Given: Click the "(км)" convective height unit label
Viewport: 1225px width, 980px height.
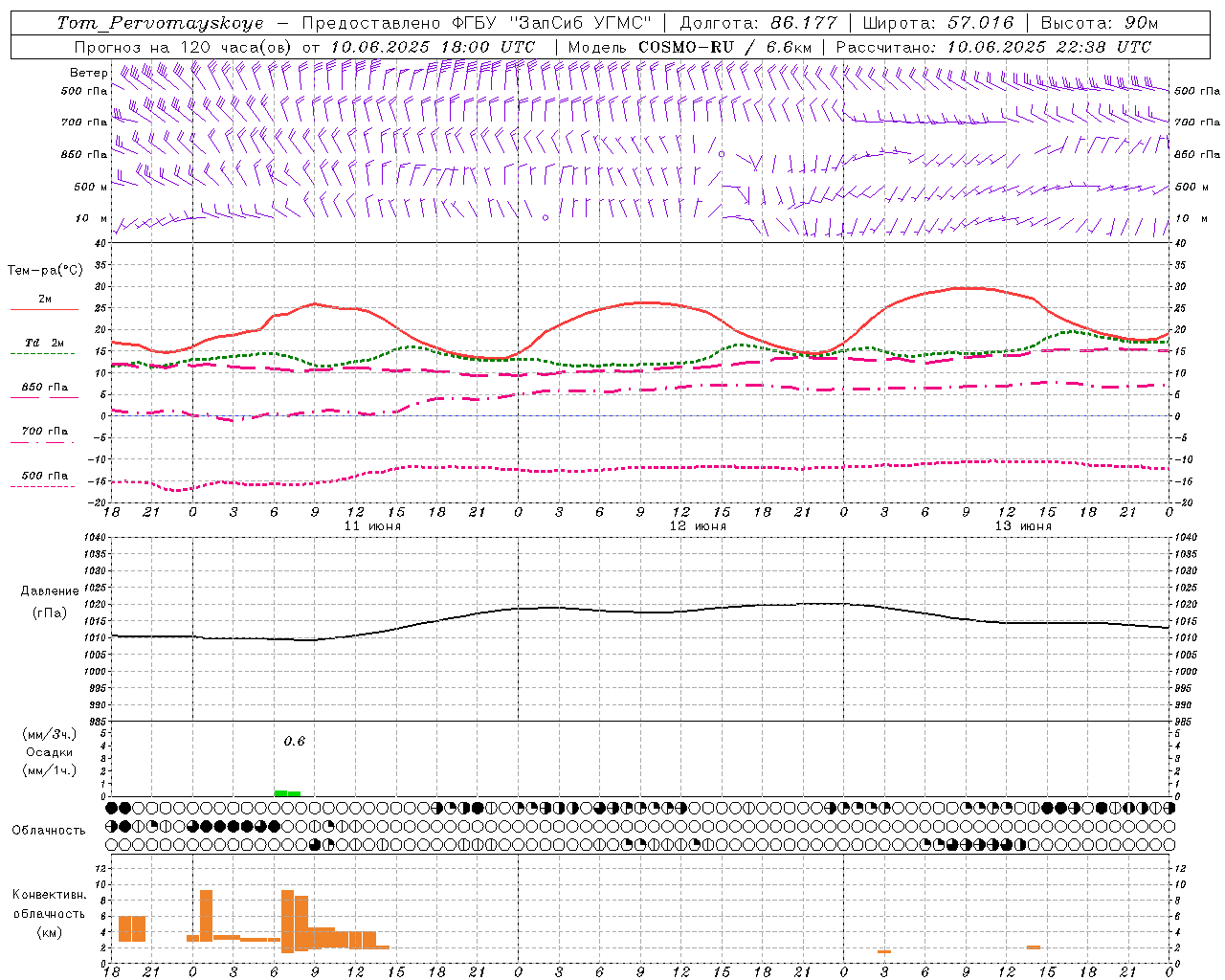Looking at the screenshot, I should pos(49,932).
